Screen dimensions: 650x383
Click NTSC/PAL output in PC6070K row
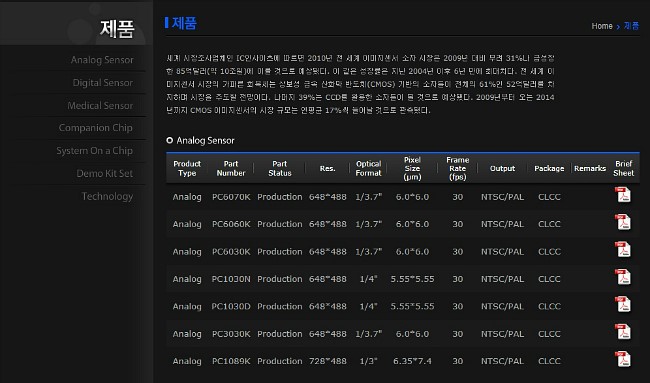pyautogui.click(x=502, y=197)
